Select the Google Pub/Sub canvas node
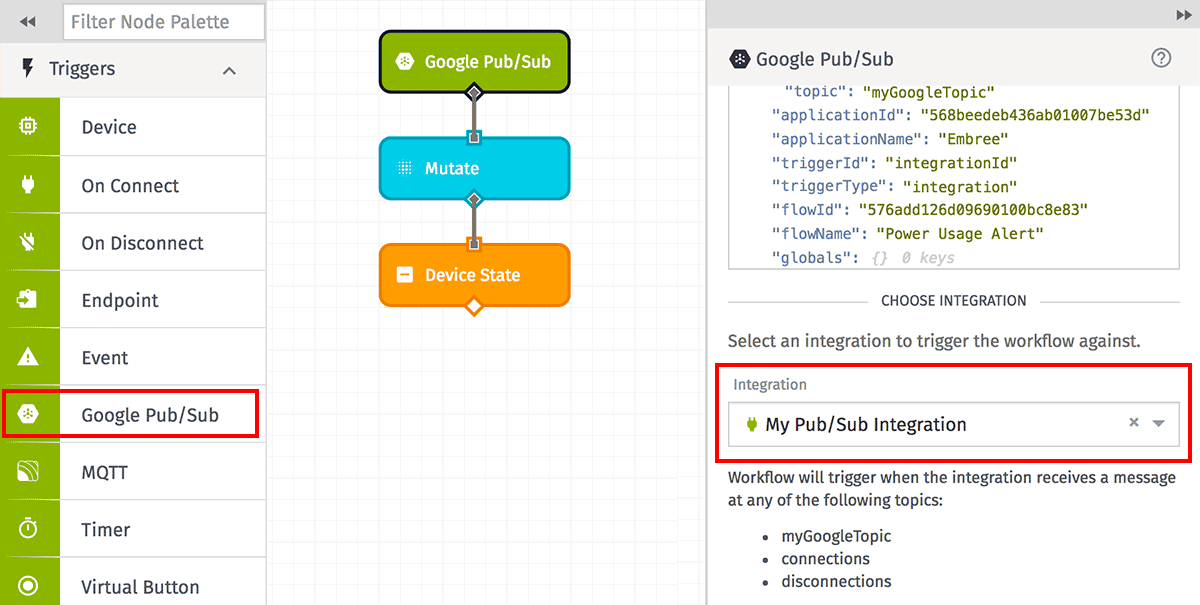Image resolution: width=1200 pixels, height=605 pixels. pyautogui.click(x=474, y=61)
